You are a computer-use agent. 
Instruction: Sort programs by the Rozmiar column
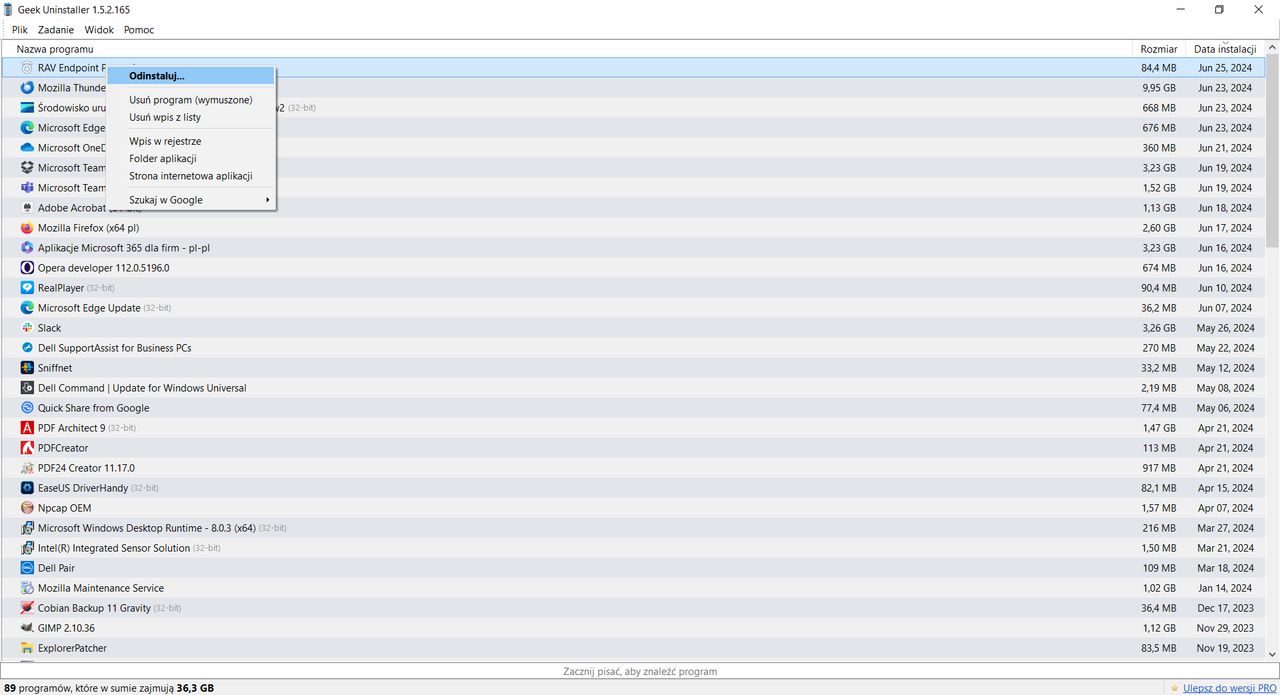click(1158, 48)
